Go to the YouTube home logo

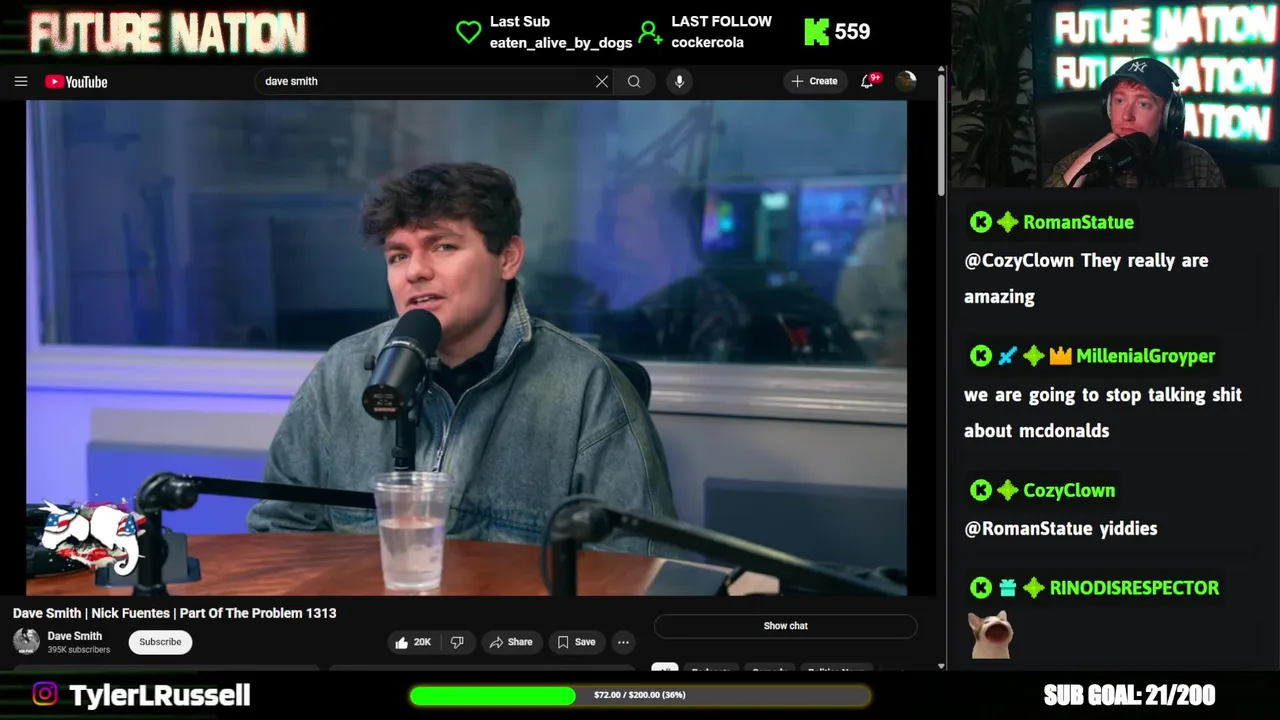[x=76, y=82]
